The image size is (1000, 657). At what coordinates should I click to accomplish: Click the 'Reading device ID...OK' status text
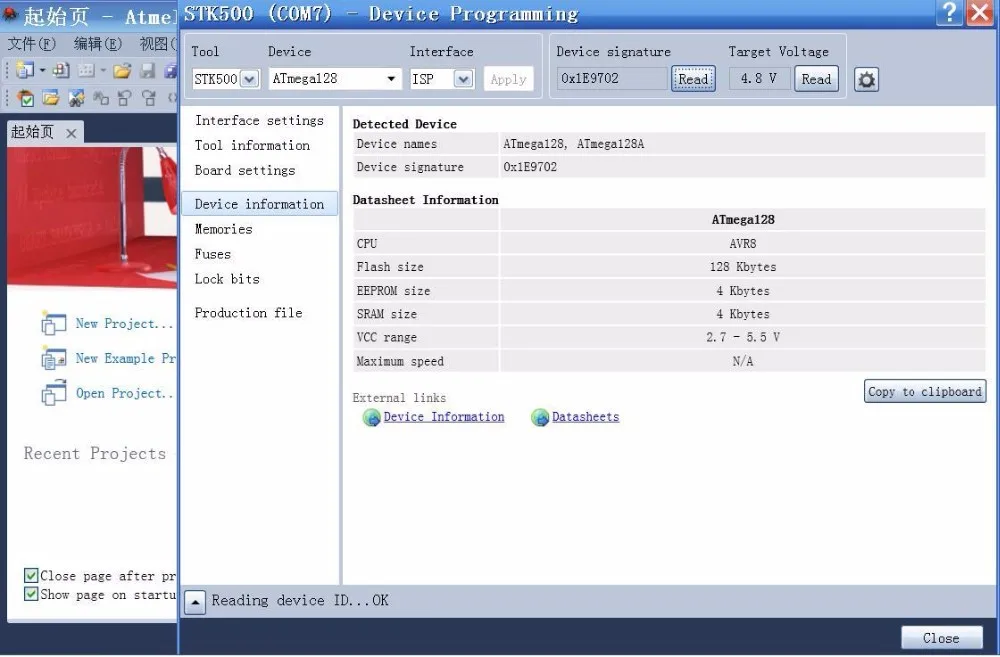pyautogui.click(x=300, y=601)
